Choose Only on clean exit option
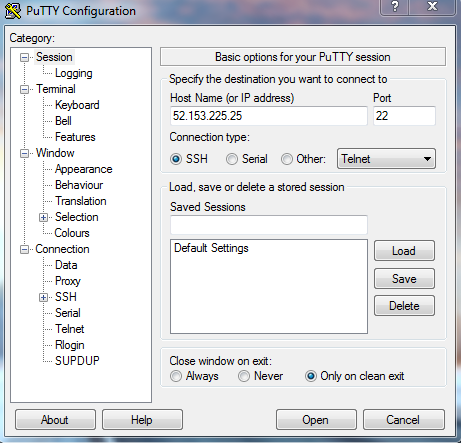This screenshot has width=461, height=443. click(311, 376)
